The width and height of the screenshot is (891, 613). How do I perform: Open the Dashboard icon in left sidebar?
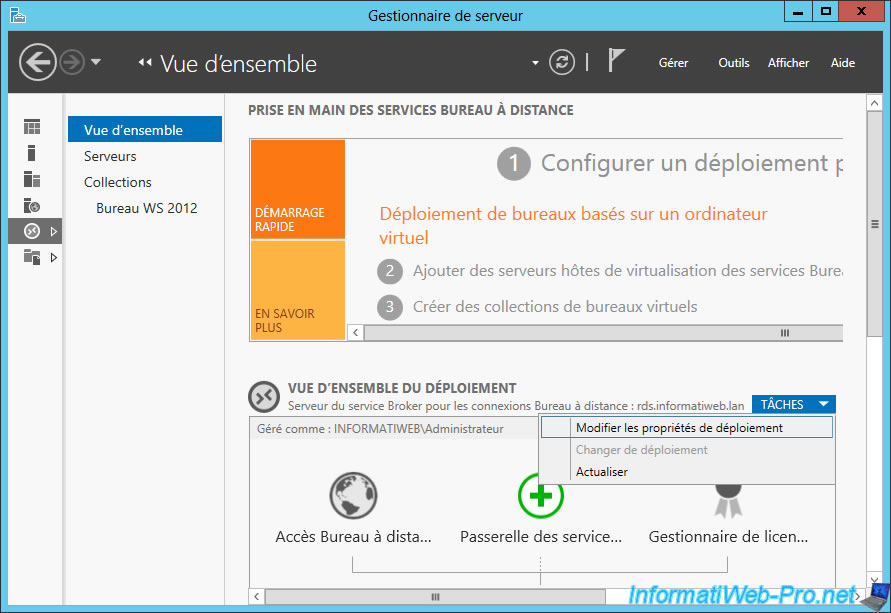click(32, 127)
